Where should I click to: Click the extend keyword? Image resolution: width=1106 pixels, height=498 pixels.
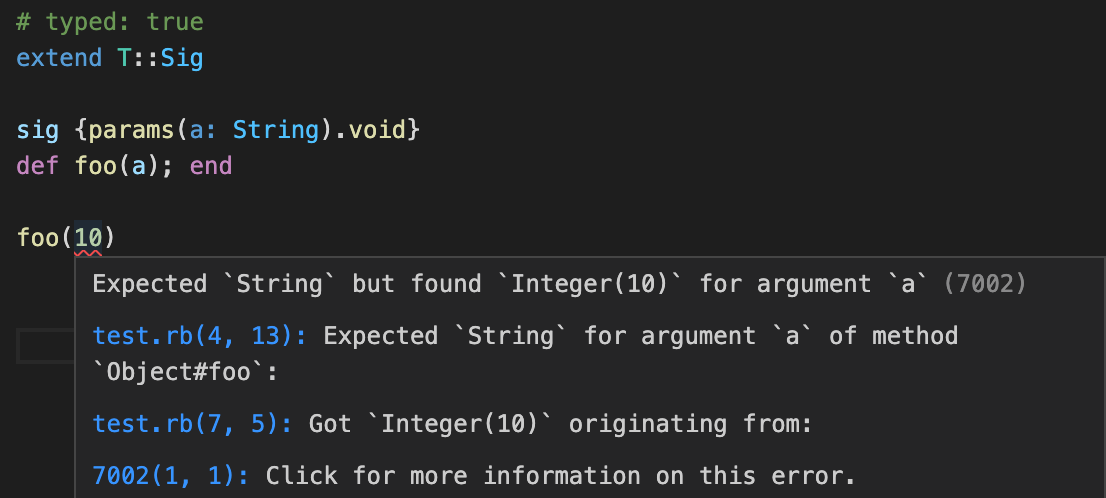[59, 58]
